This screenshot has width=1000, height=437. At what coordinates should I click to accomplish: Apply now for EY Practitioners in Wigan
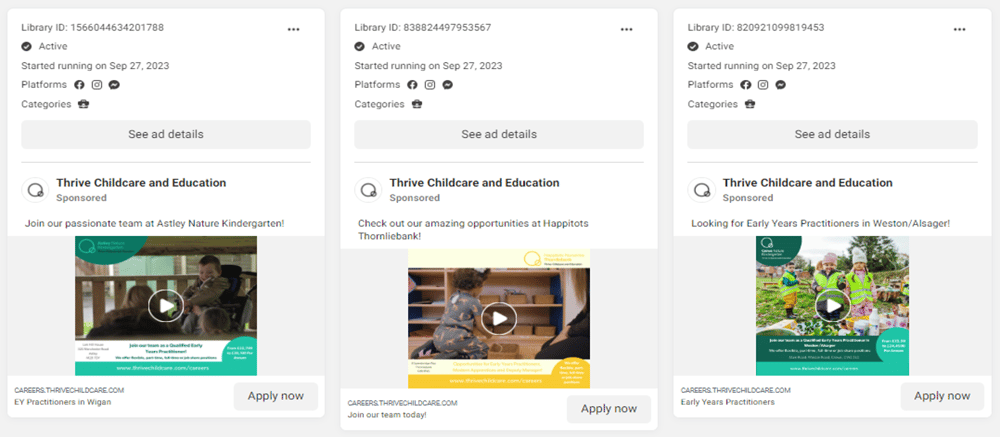coord(276,396)
